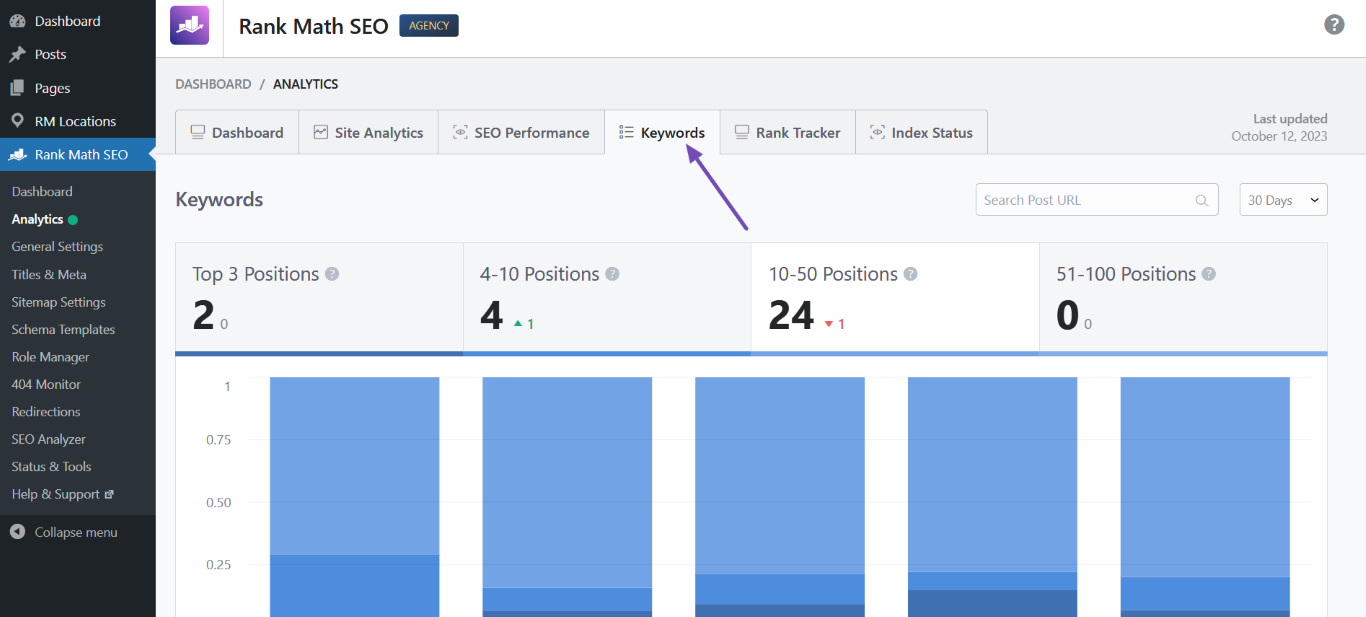Click the green up change indicator on 4-10 Positions

(x=524, y=324)
